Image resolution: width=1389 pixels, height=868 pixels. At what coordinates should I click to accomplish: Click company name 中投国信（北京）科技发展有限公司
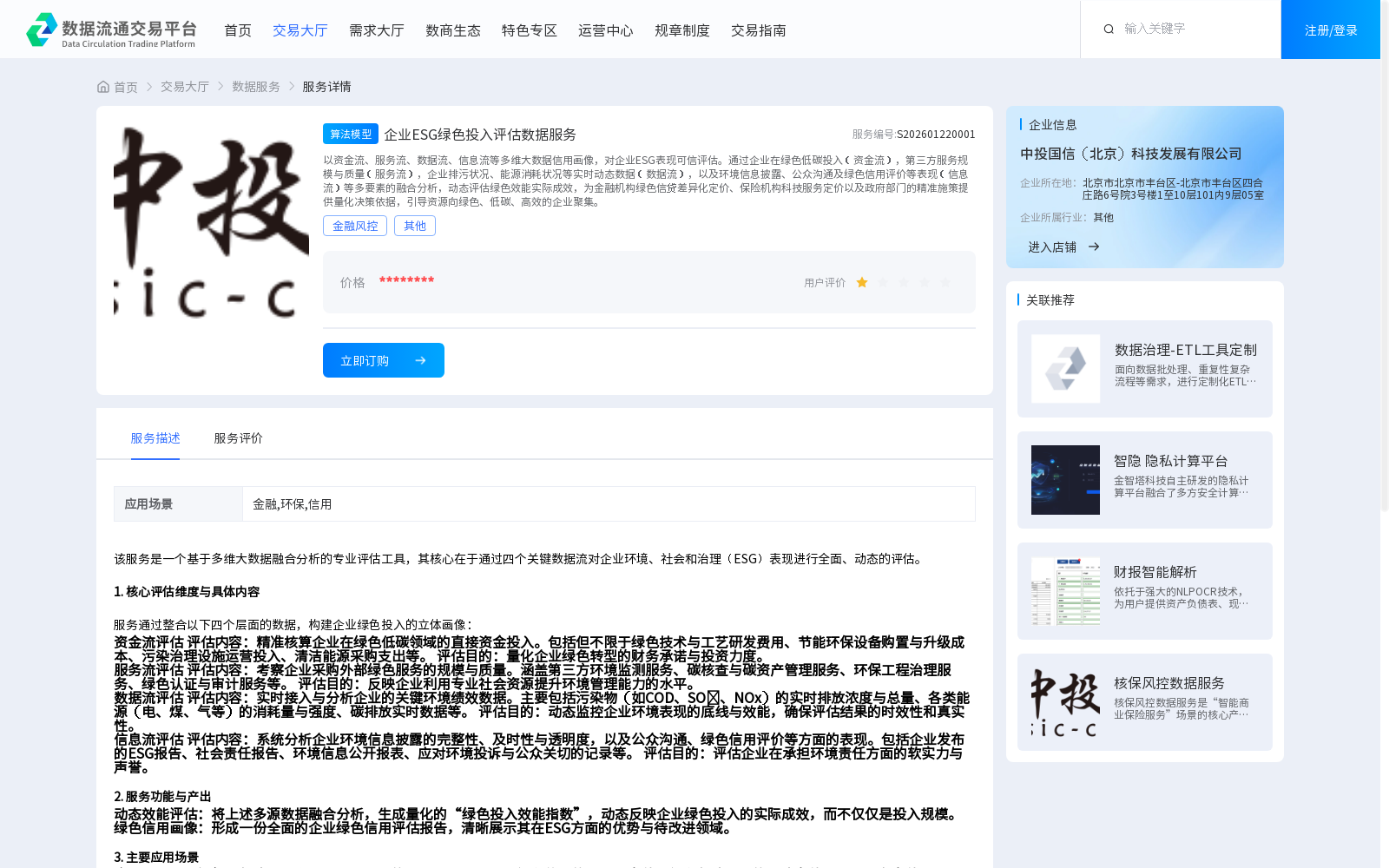(1131, 154)
